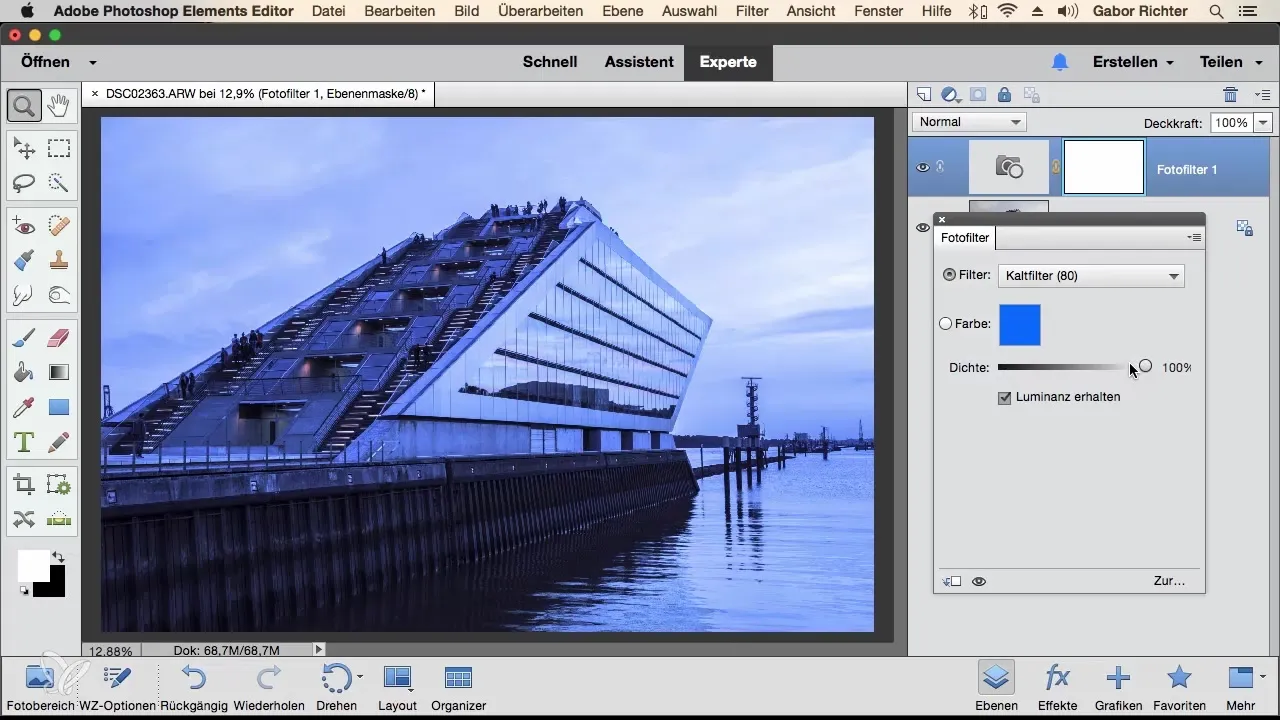Select the Paint Bucket tool
Viewport: 1280px width, 720px height.
pyautogui.click(x=24, y=373)
